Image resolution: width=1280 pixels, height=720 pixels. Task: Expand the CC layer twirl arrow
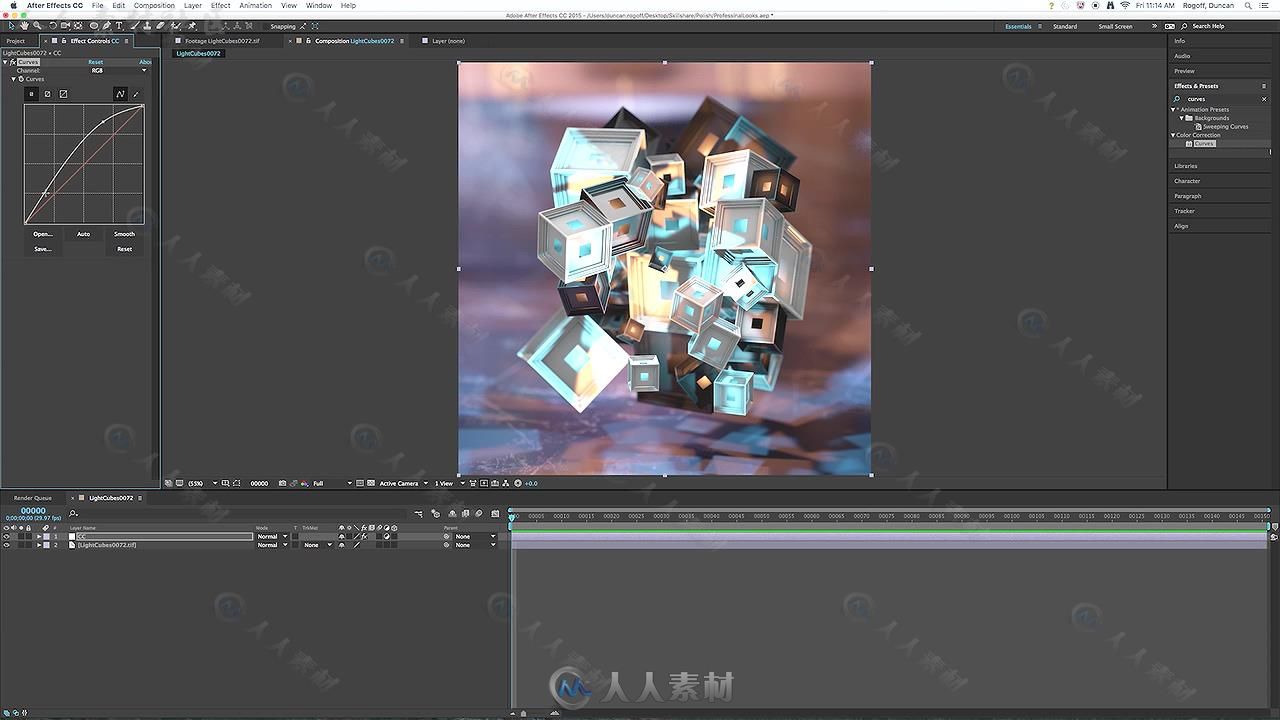tap(39, 536)
